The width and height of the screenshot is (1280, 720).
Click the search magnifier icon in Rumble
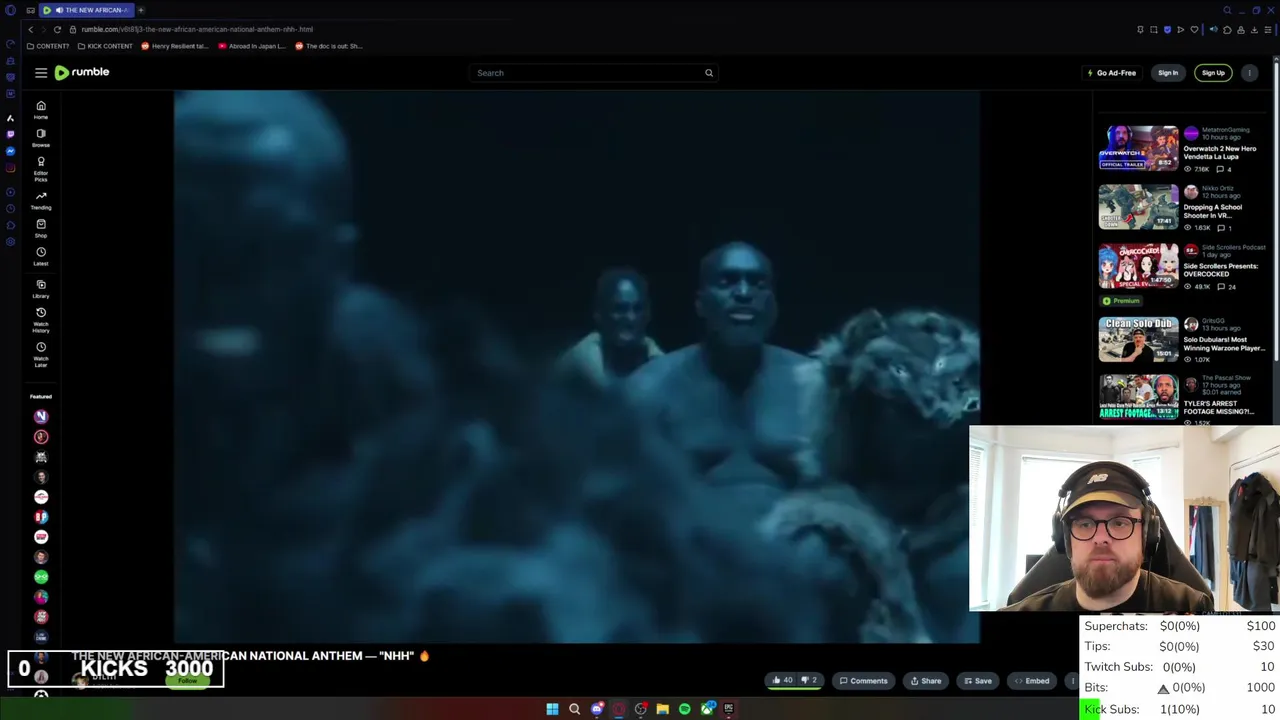(x=709, y=73)
